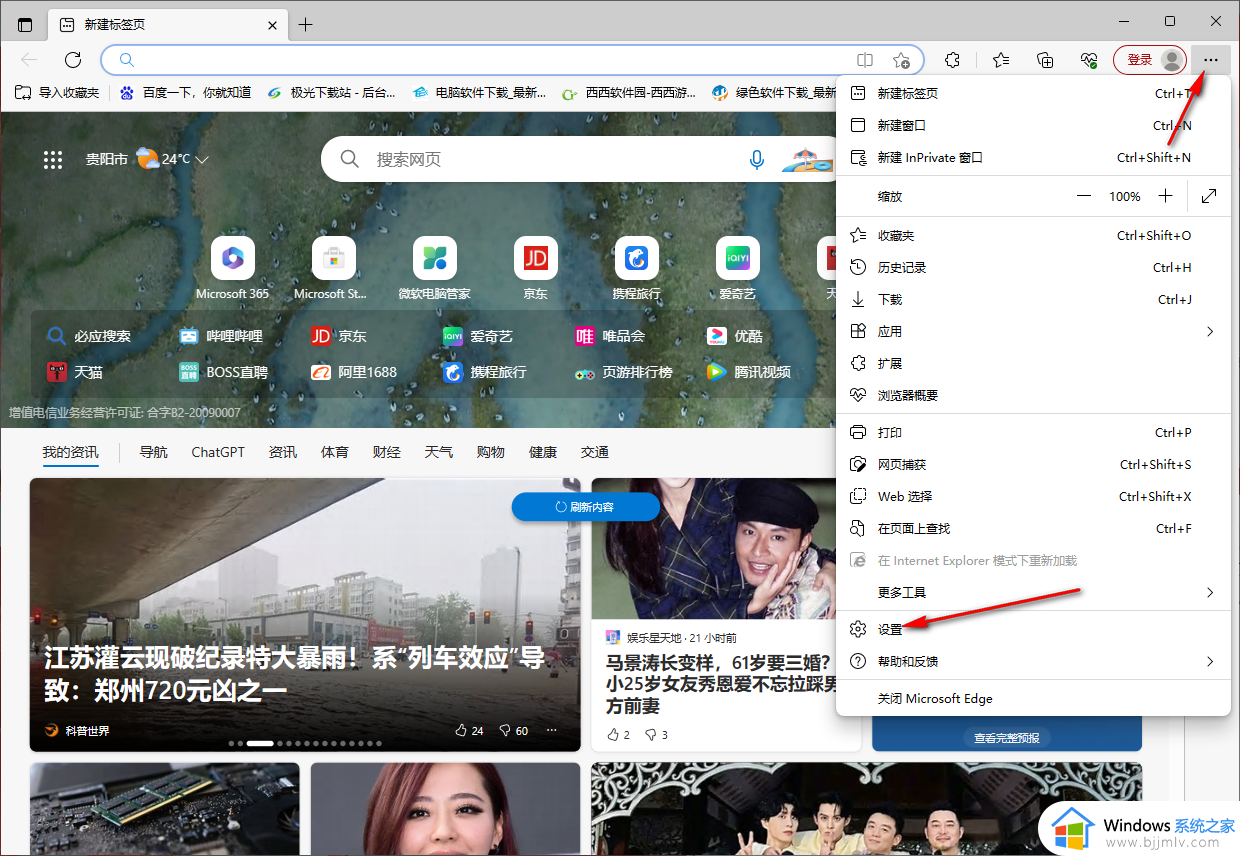1240x856 pixels.
Task: Click the 登录 sign-in button
Action: tap(1150, 60)
